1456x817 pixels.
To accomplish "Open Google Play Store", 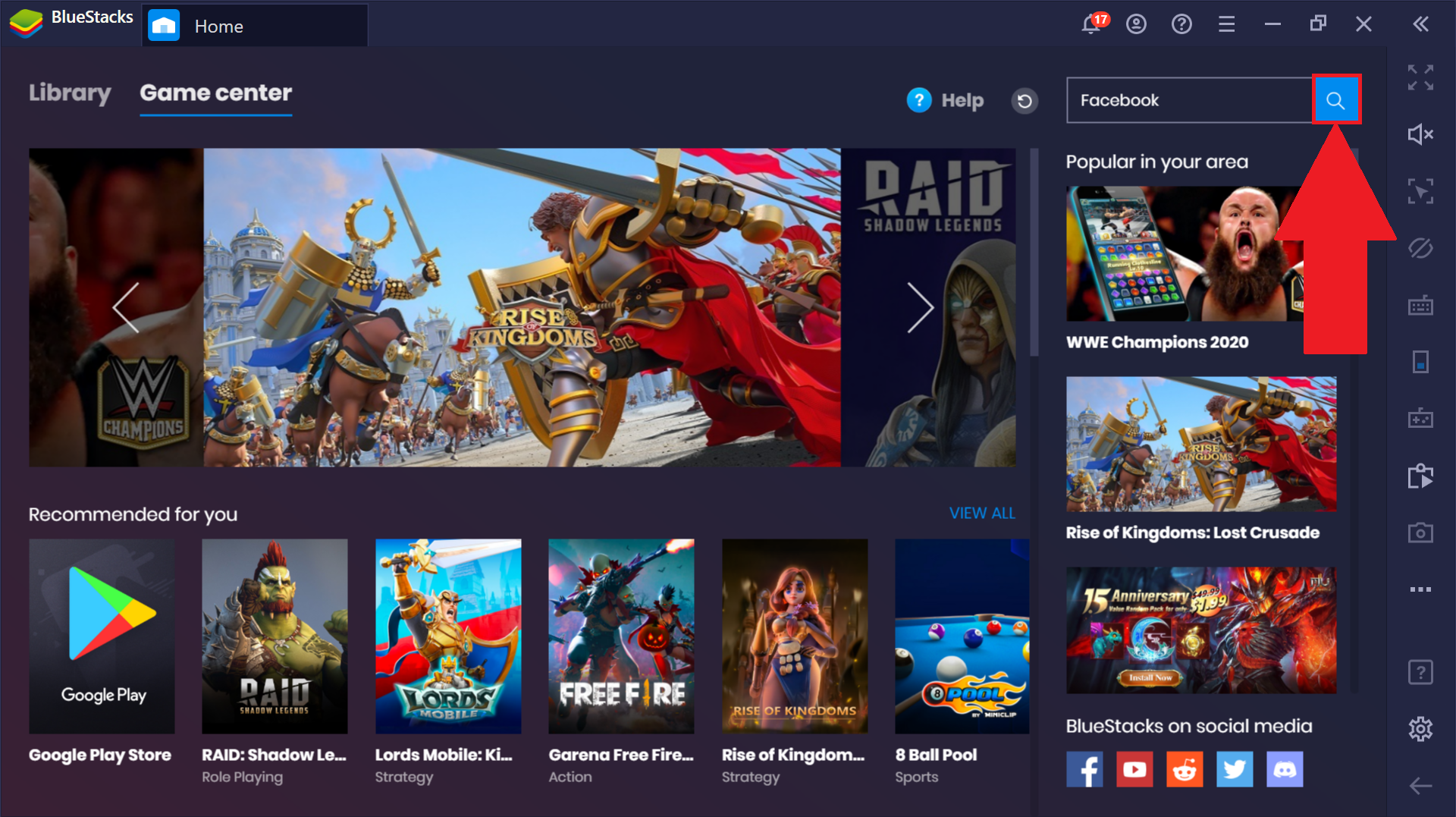I will 102,636.
